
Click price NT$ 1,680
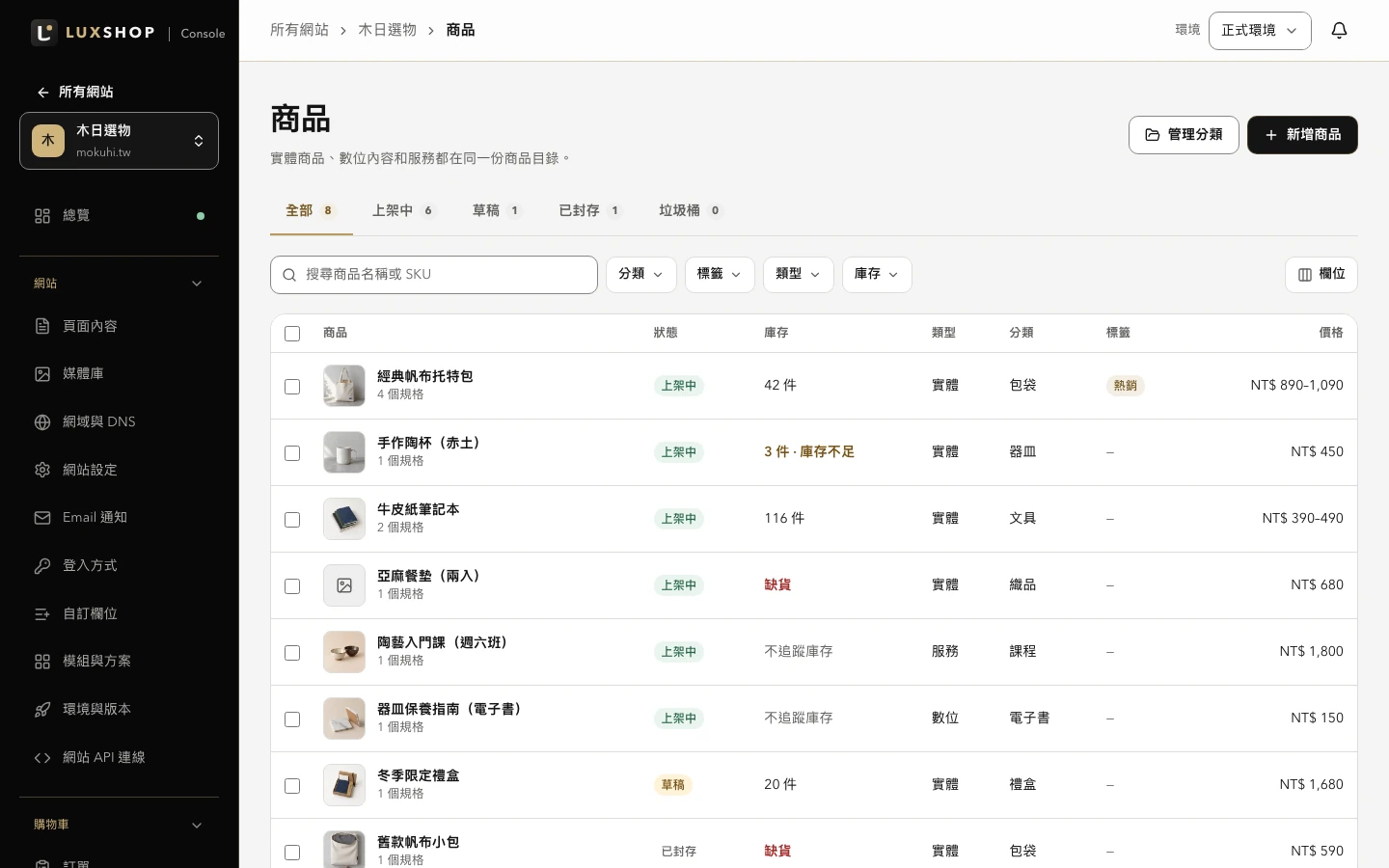coord(1311,785)
